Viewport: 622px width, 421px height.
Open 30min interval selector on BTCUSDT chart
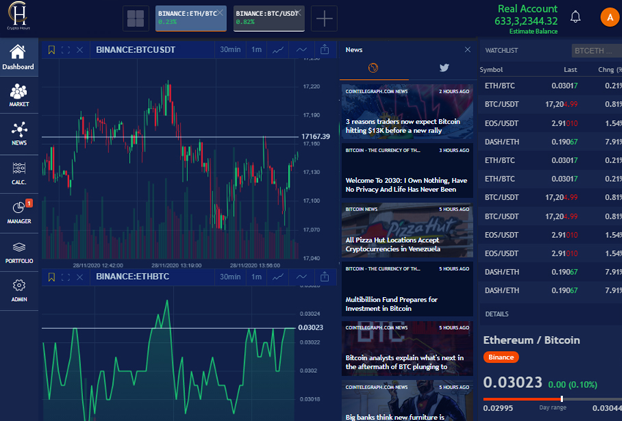(230, 49)
